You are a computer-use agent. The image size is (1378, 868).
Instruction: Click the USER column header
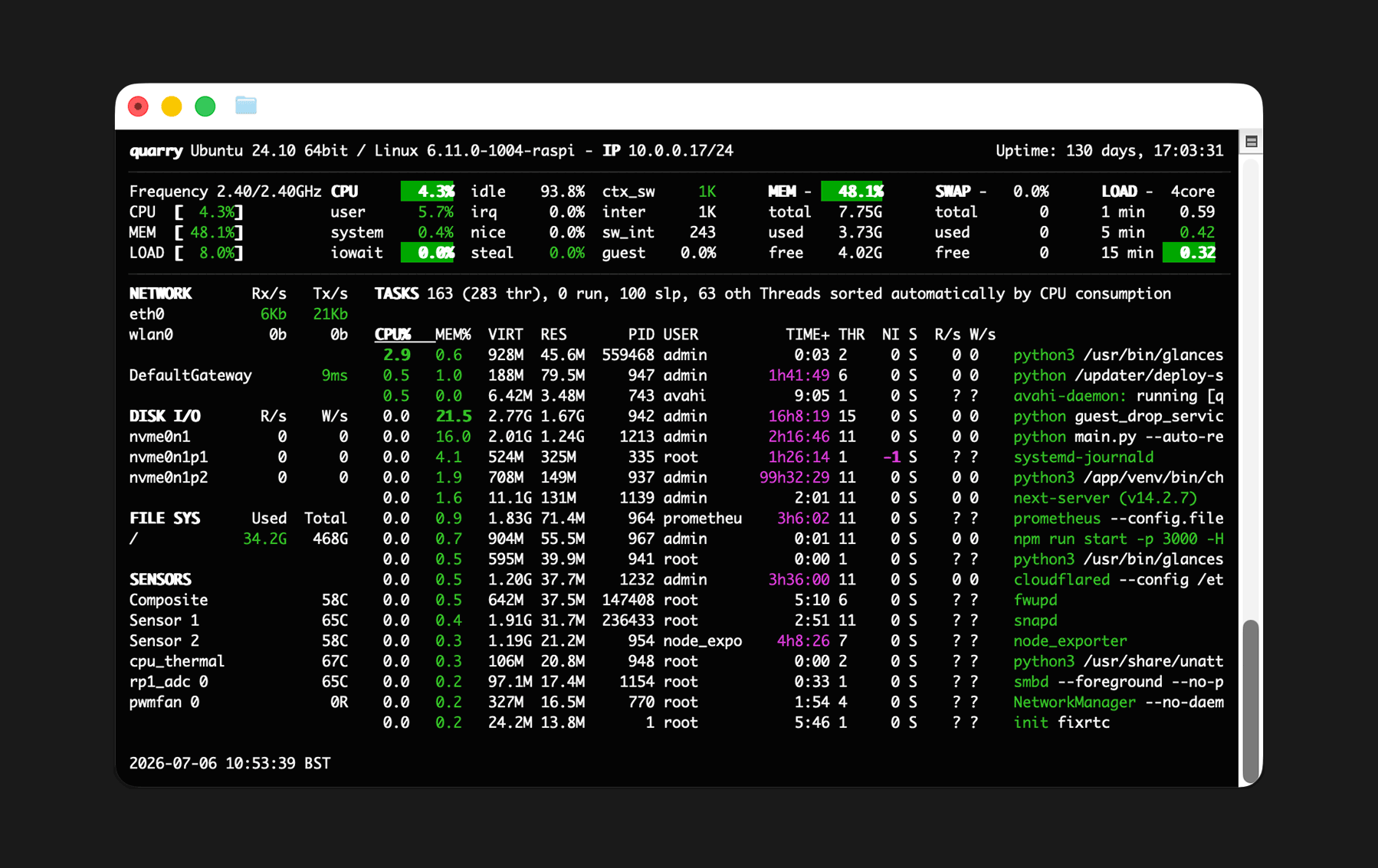coord(681,335)
